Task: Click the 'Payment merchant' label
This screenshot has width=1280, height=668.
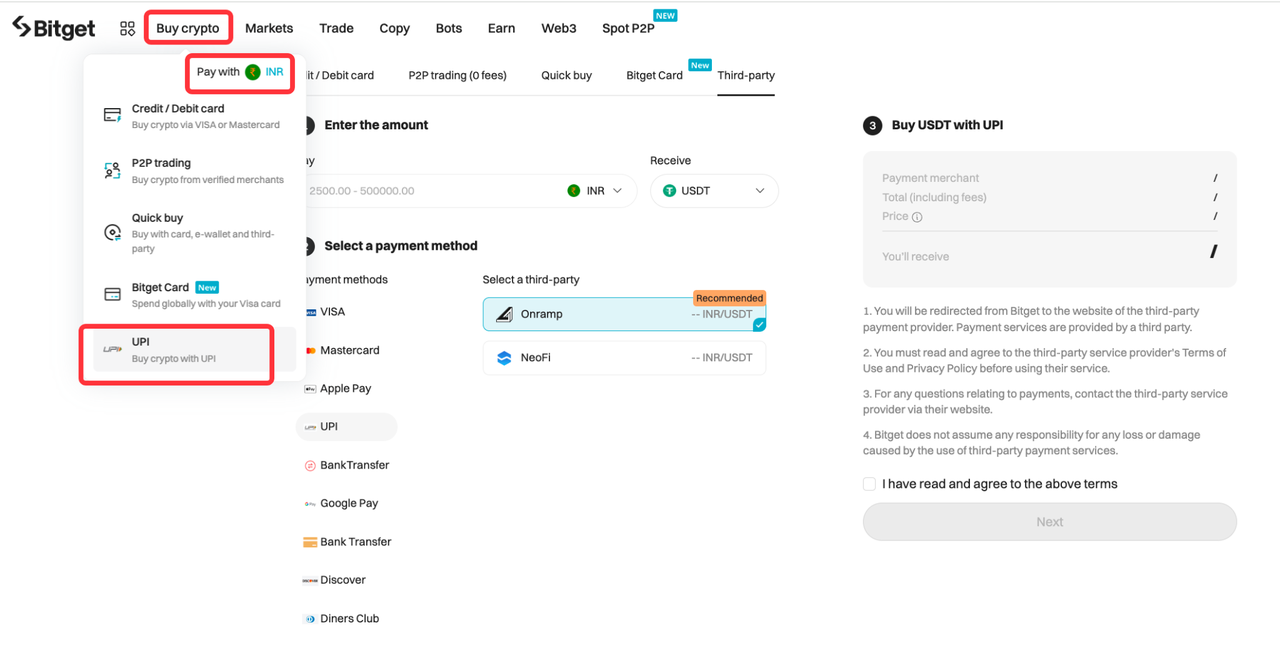Action: (930, 178)
